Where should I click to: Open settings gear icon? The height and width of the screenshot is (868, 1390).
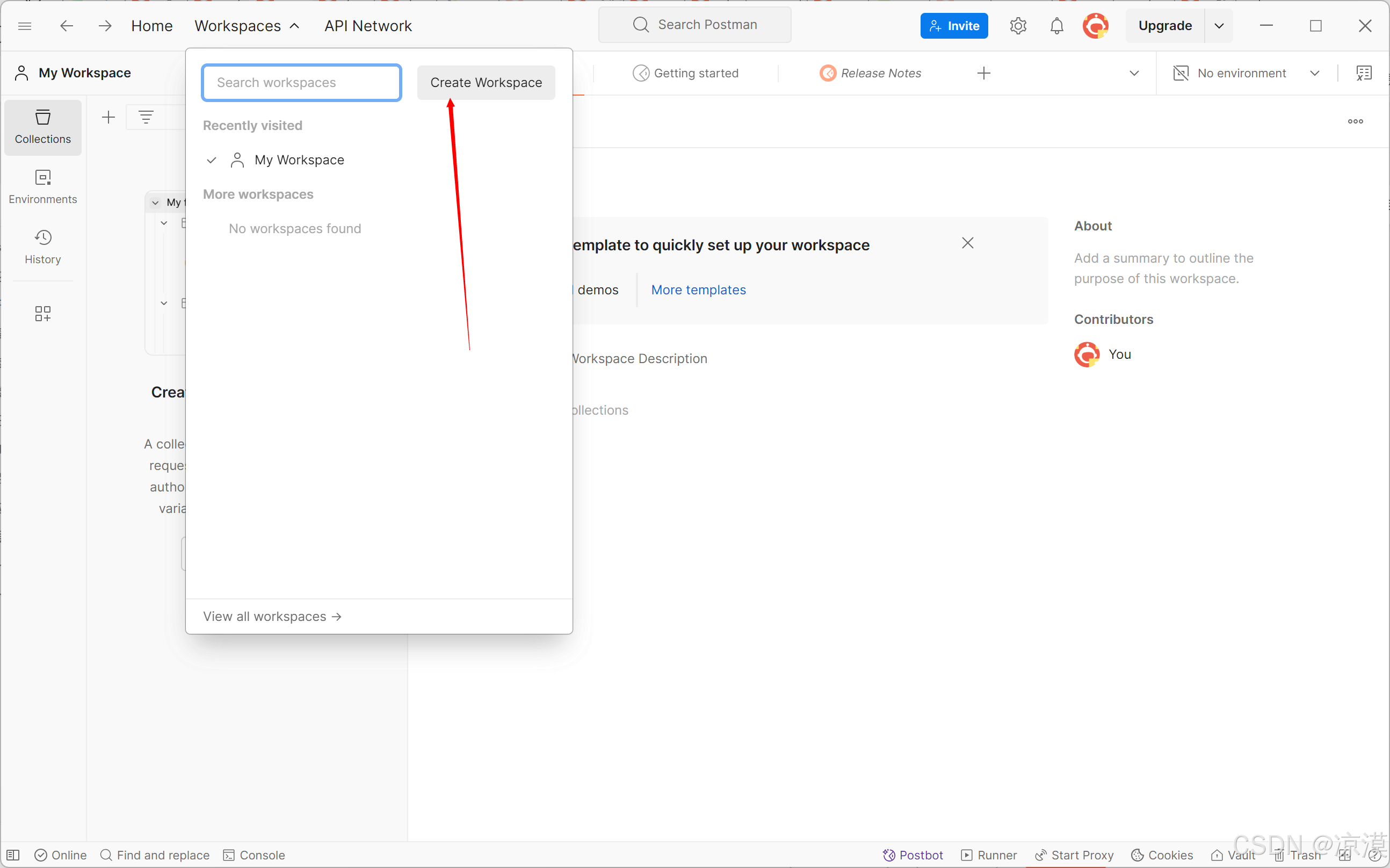(x=1018, y=26)
